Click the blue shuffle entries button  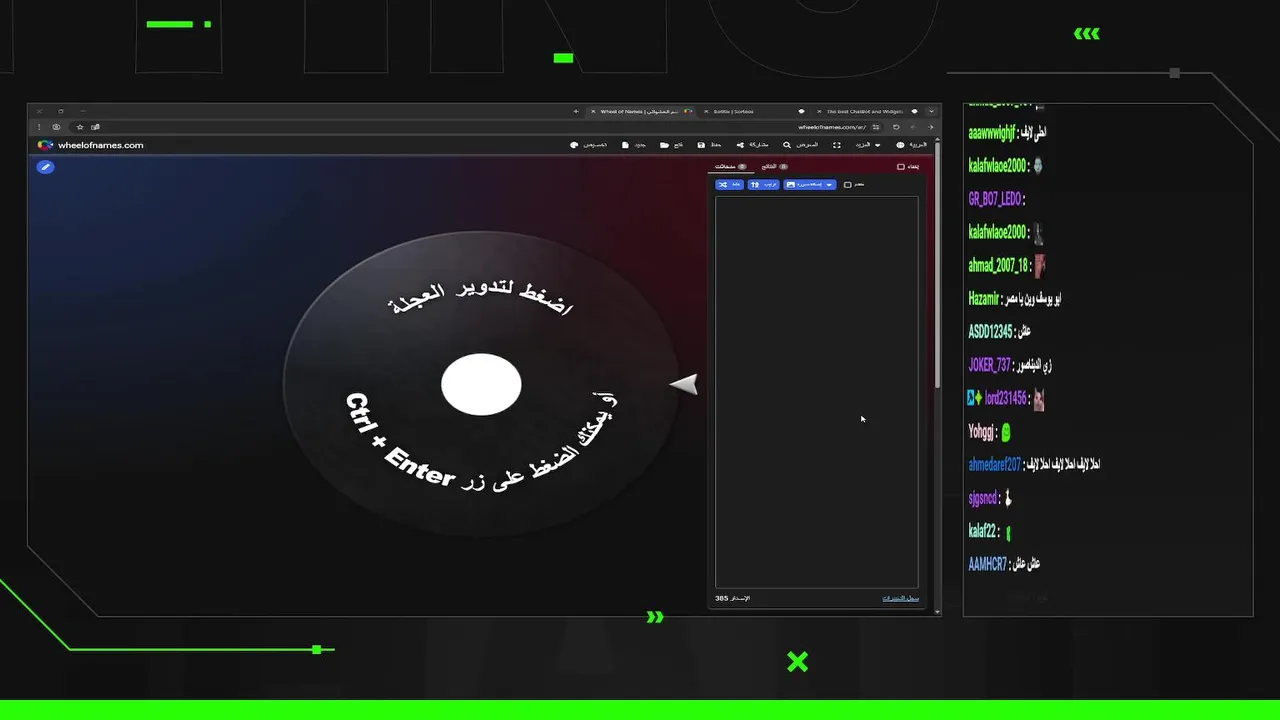click(x=729, y=185)
